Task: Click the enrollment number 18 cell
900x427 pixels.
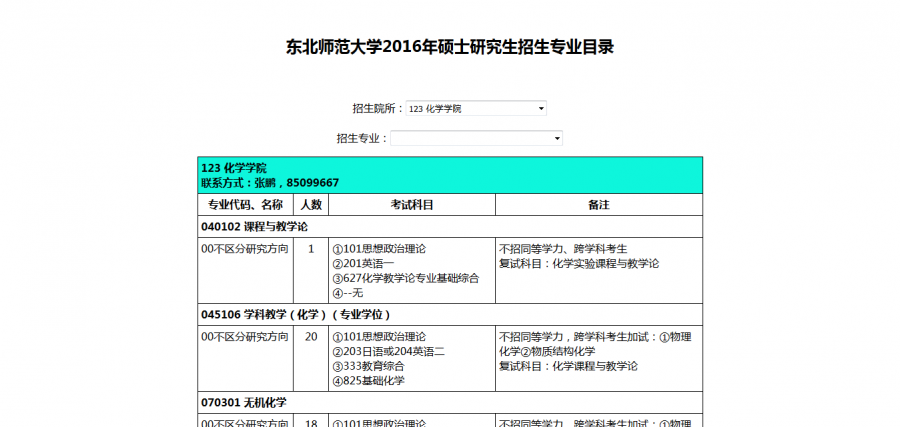Action: pyautogui.click(x=311, y=421)
